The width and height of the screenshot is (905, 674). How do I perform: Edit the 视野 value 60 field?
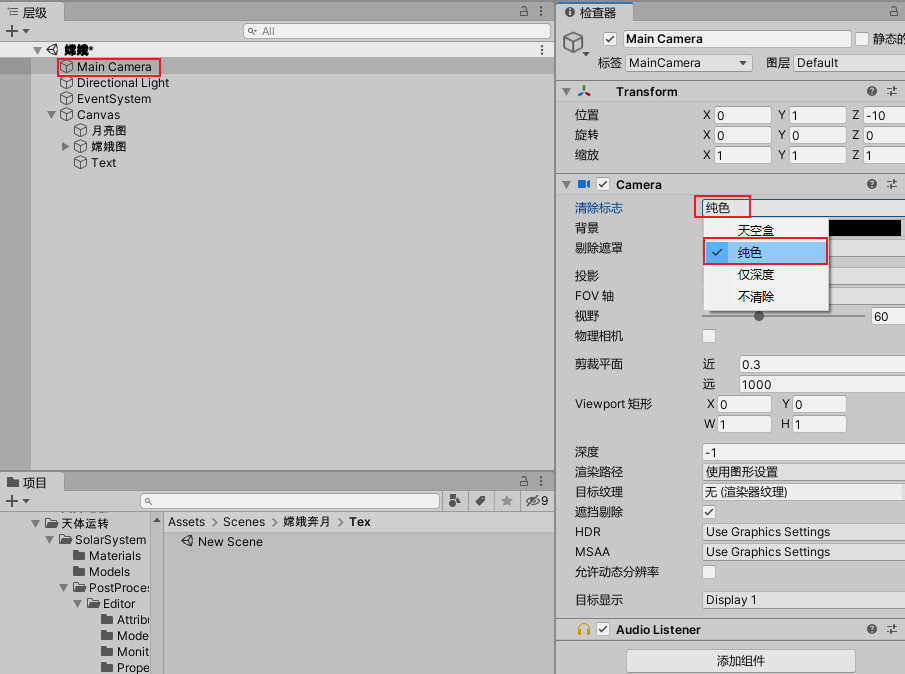point(888,316)
